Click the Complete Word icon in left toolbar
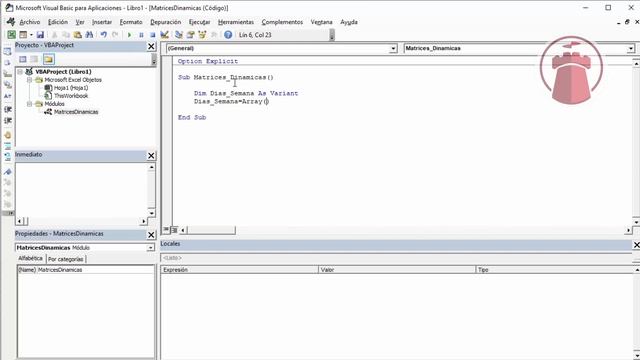This screenshot has height=360, width=640. [7, 96]
